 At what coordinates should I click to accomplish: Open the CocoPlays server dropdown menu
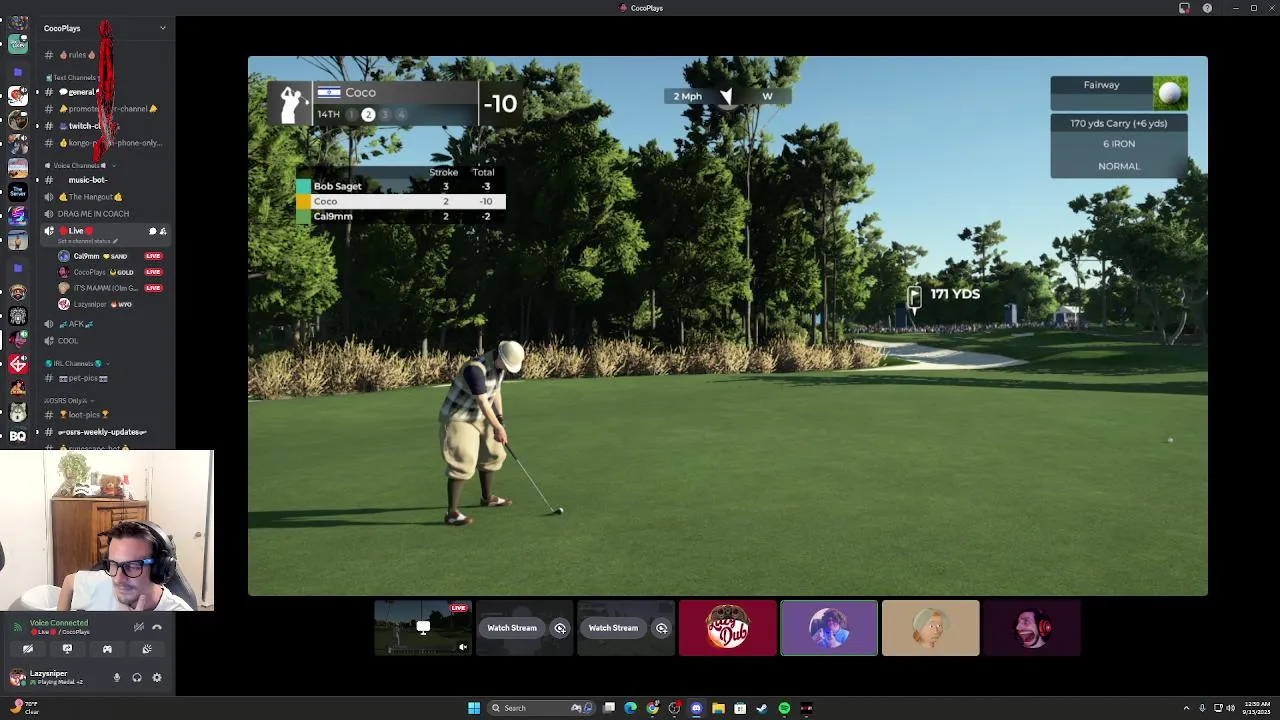click(105, 28)
